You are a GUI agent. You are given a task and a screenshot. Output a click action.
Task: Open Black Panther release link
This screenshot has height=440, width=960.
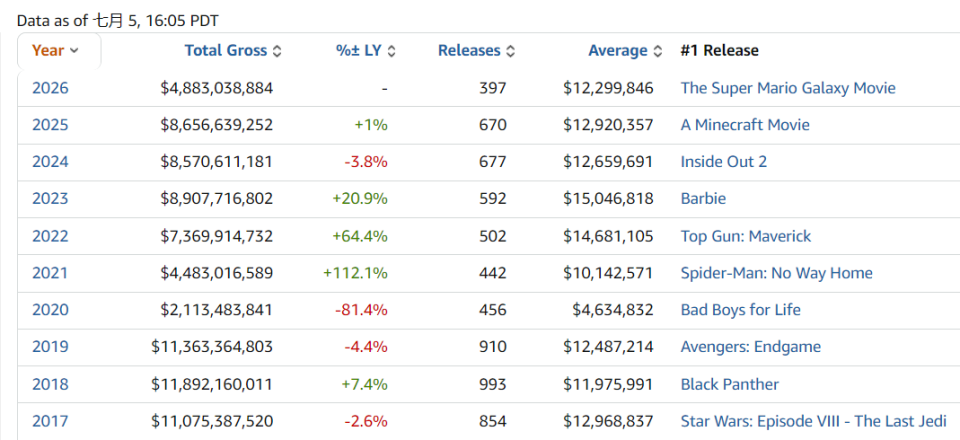coord(730,384)
